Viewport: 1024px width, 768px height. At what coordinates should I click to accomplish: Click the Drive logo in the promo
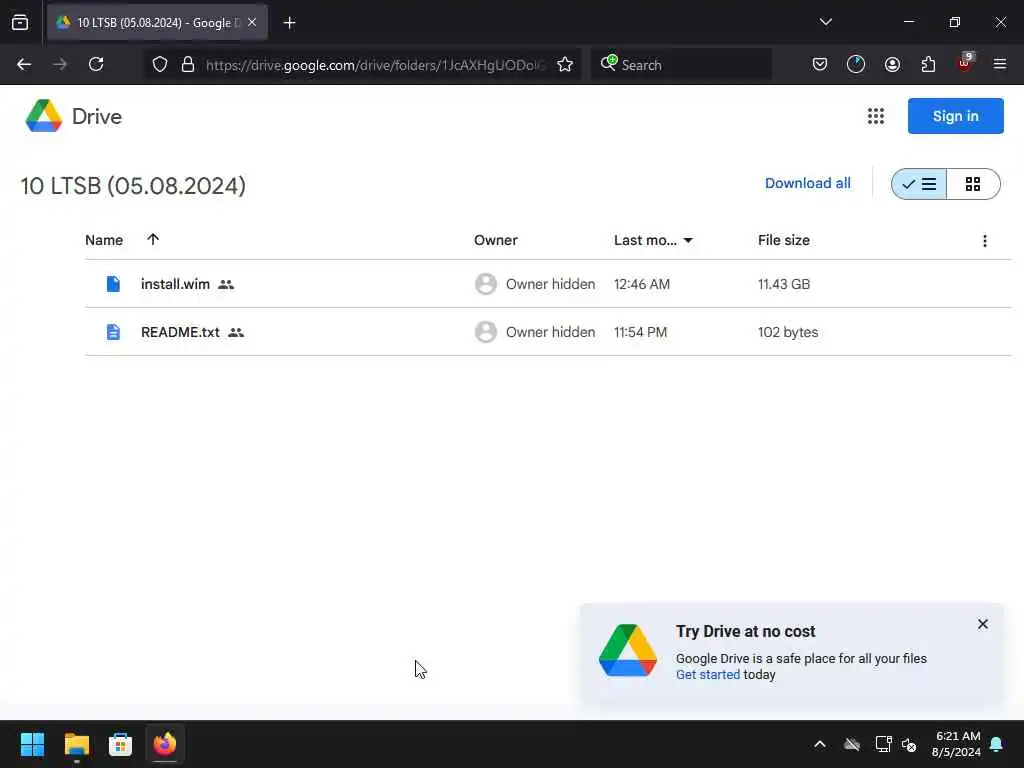(628, 650)
